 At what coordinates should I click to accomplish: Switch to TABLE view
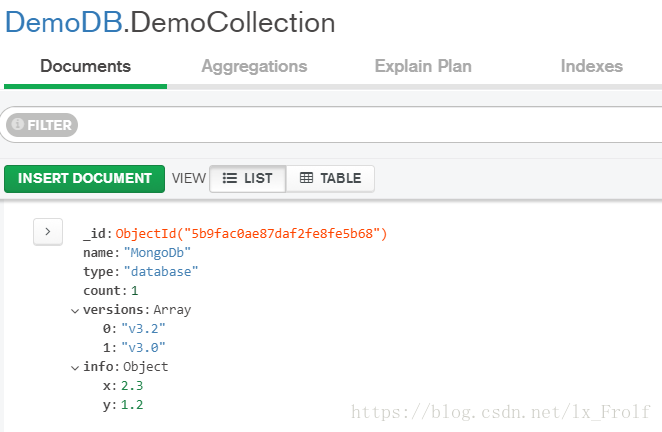click(x=330, y=179)
